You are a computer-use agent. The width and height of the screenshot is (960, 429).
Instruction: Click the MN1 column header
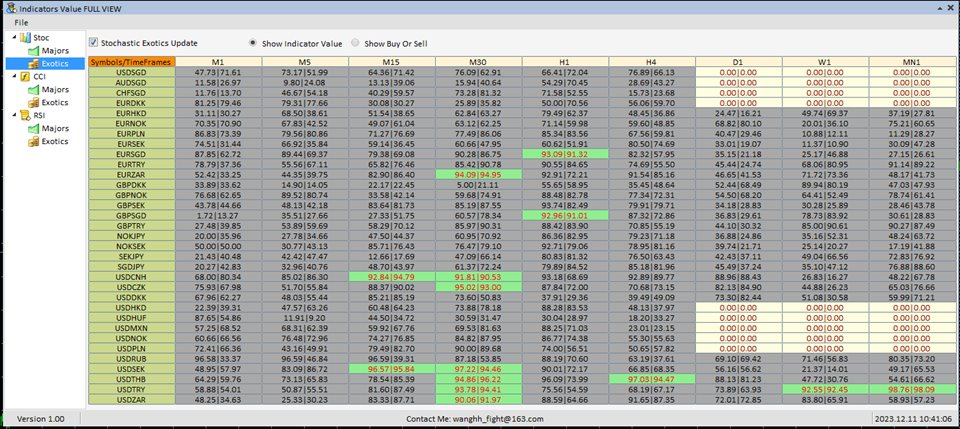point(912,62)
